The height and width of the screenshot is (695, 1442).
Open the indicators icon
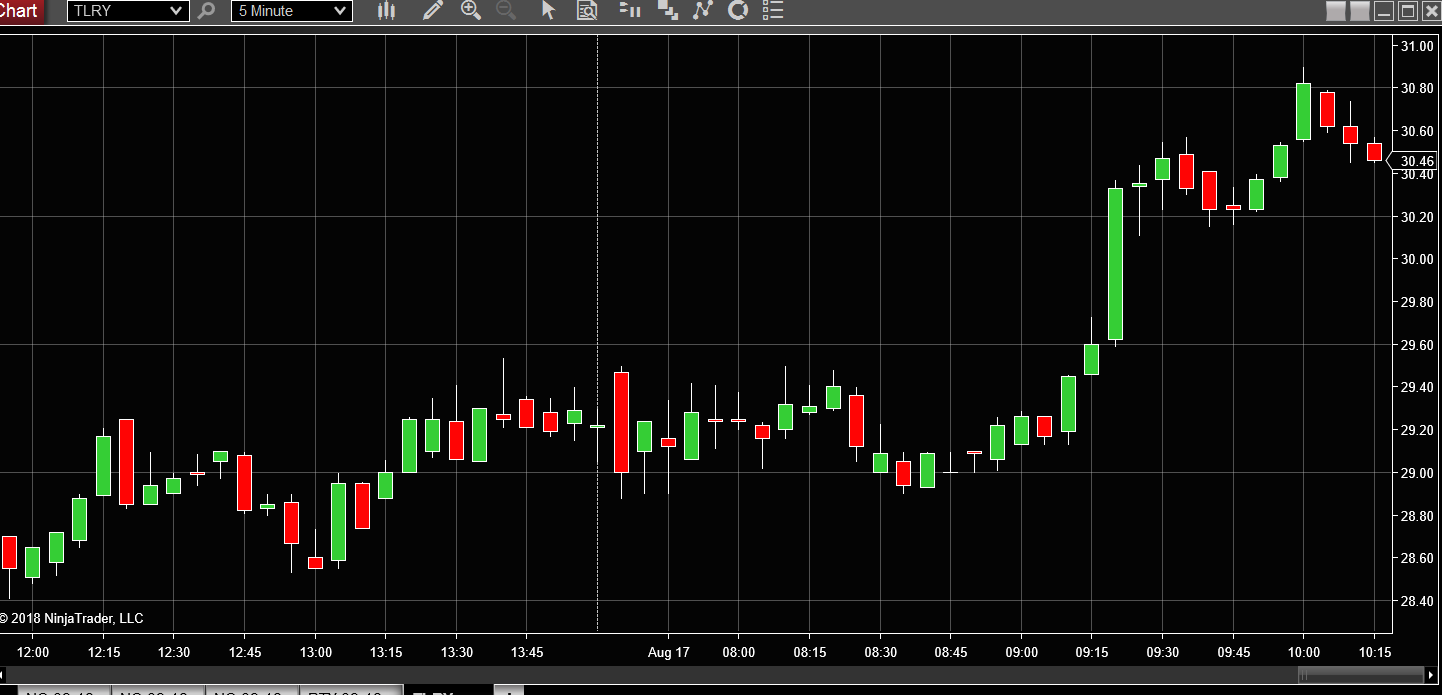[703, 11]
